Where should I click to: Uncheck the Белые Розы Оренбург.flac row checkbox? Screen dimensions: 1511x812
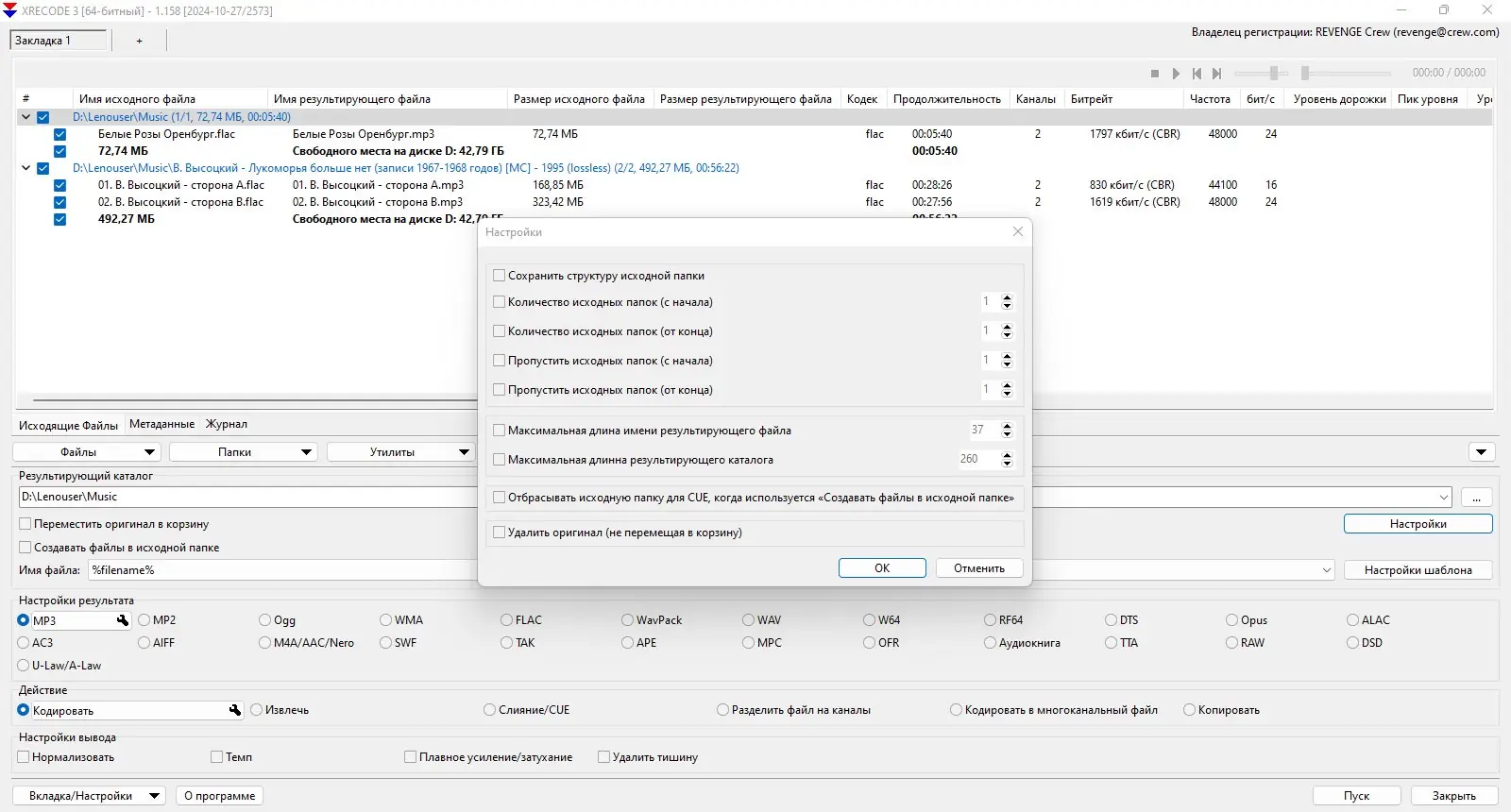(x=59, y=134)
